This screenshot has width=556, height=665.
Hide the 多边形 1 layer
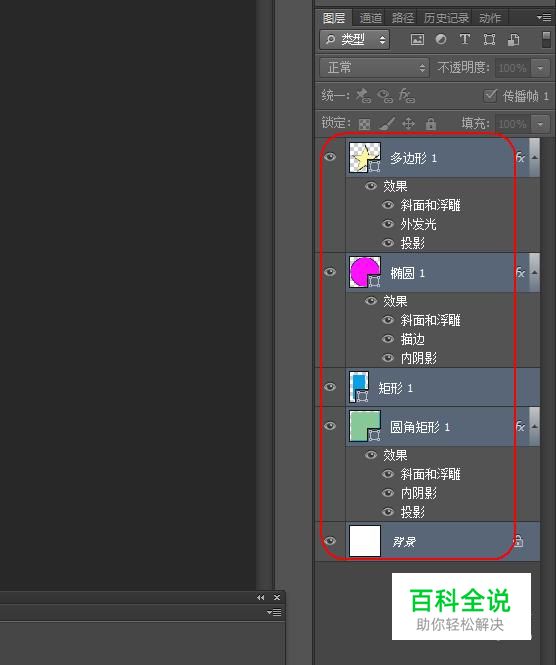pyautogui.click(x=330, y=157)
